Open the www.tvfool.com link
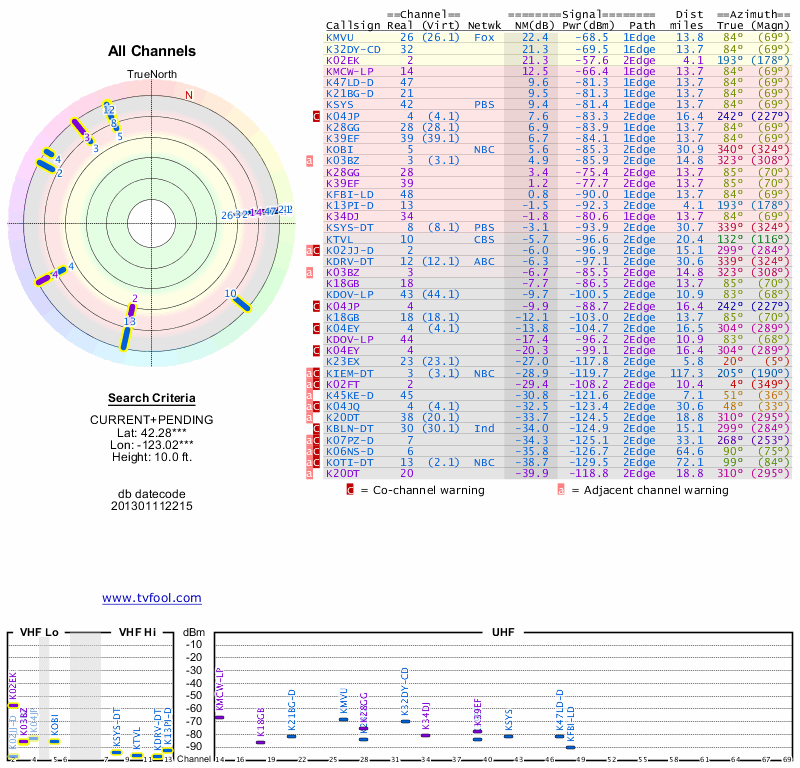 152,598
